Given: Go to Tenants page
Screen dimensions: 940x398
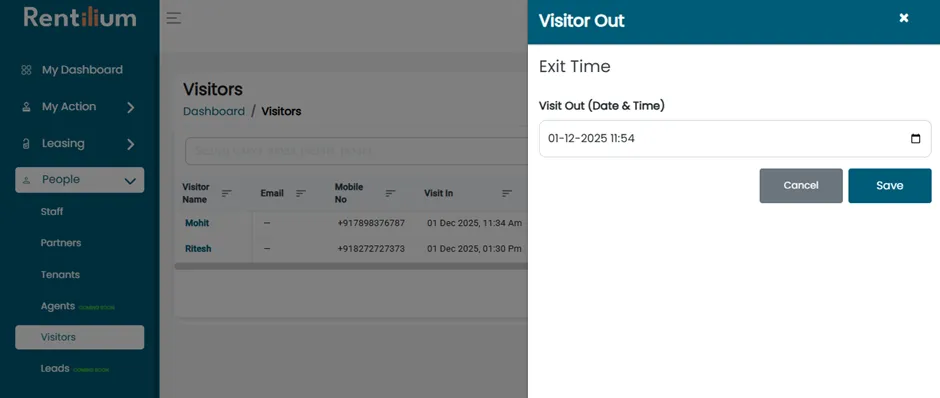Looking at the screenshot, I should coord(60,275).
